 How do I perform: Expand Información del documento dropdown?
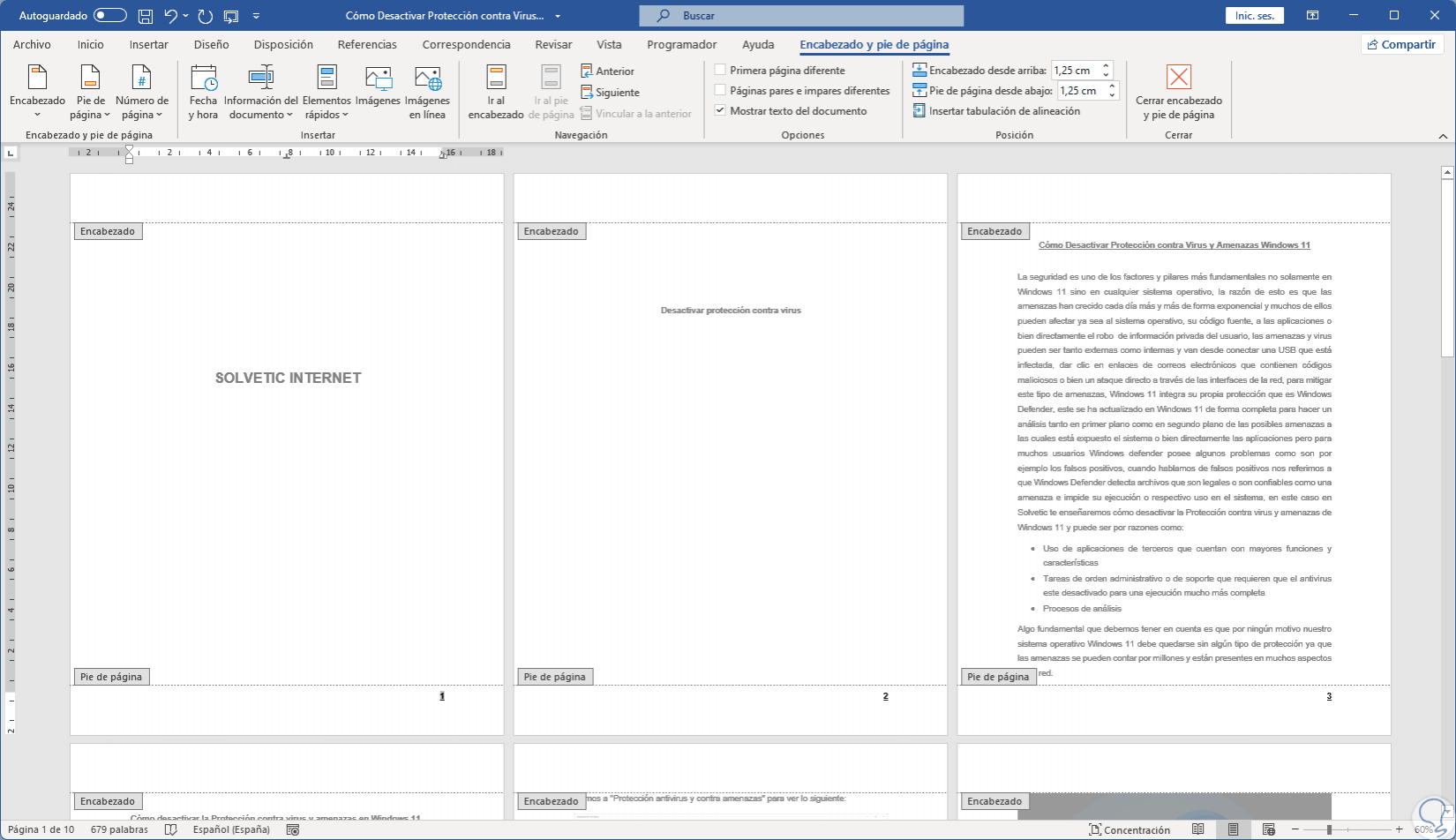[x=260, y=93]
